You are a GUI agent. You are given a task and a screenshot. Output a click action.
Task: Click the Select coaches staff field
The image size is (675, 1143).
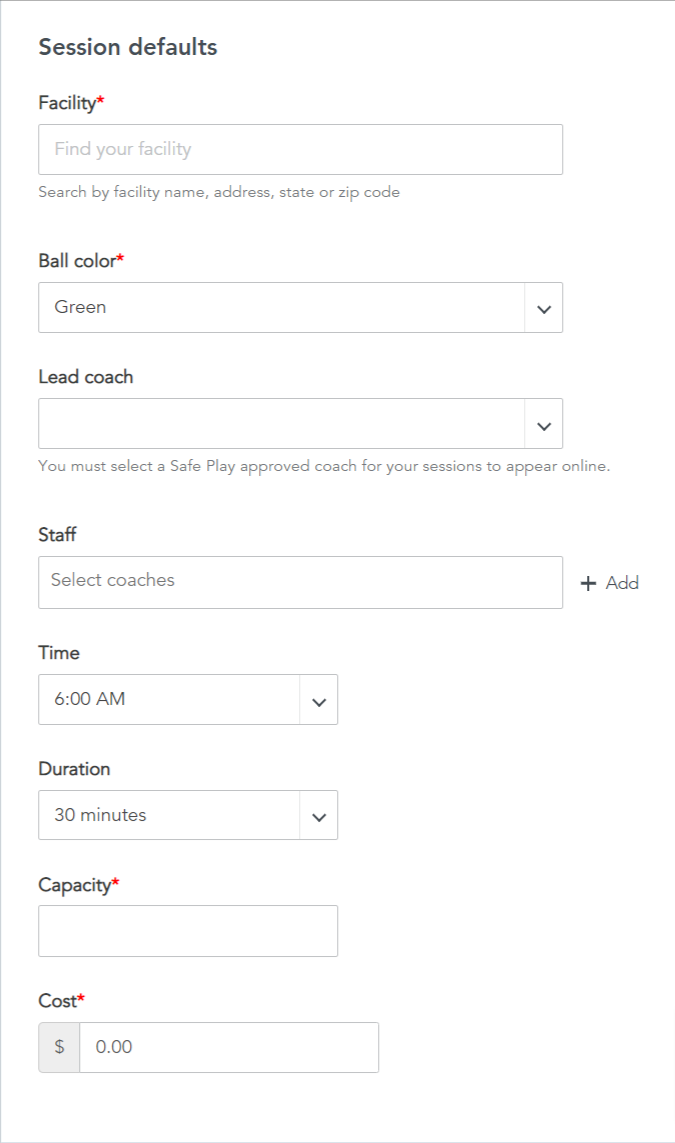coord(300,582)
